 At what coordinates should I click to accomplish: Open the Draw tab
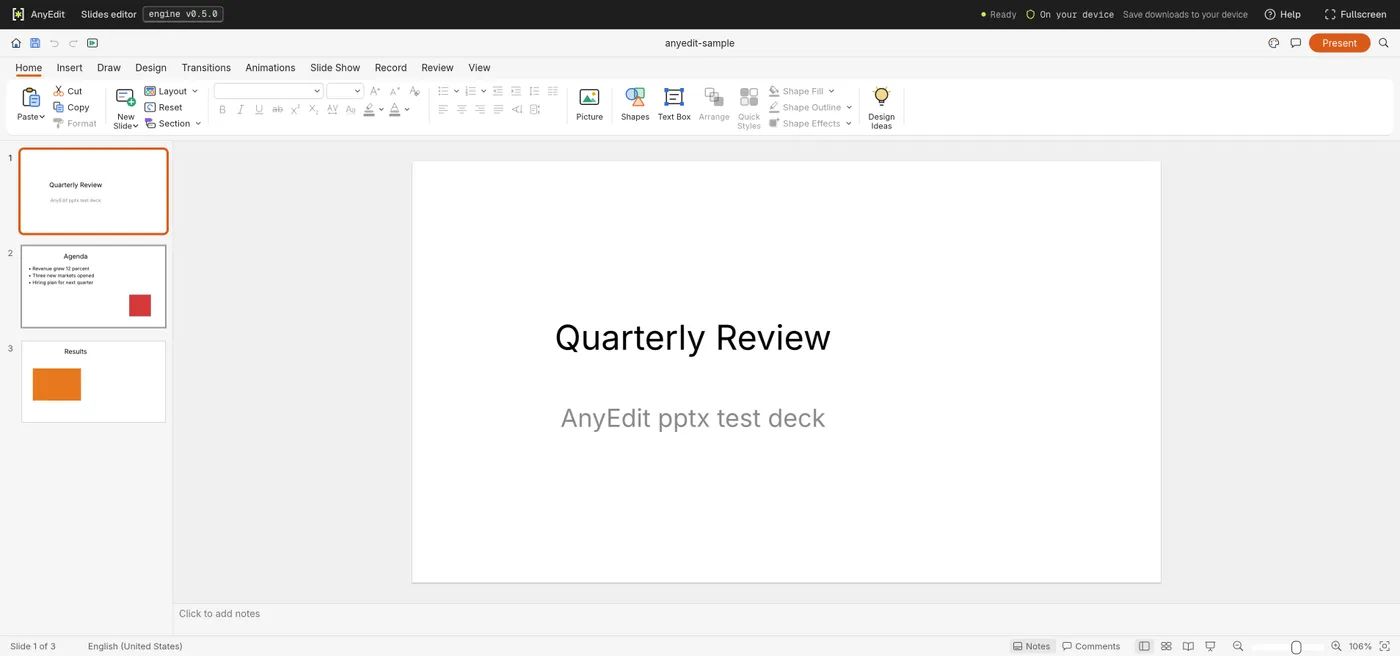tap(109, 68)
